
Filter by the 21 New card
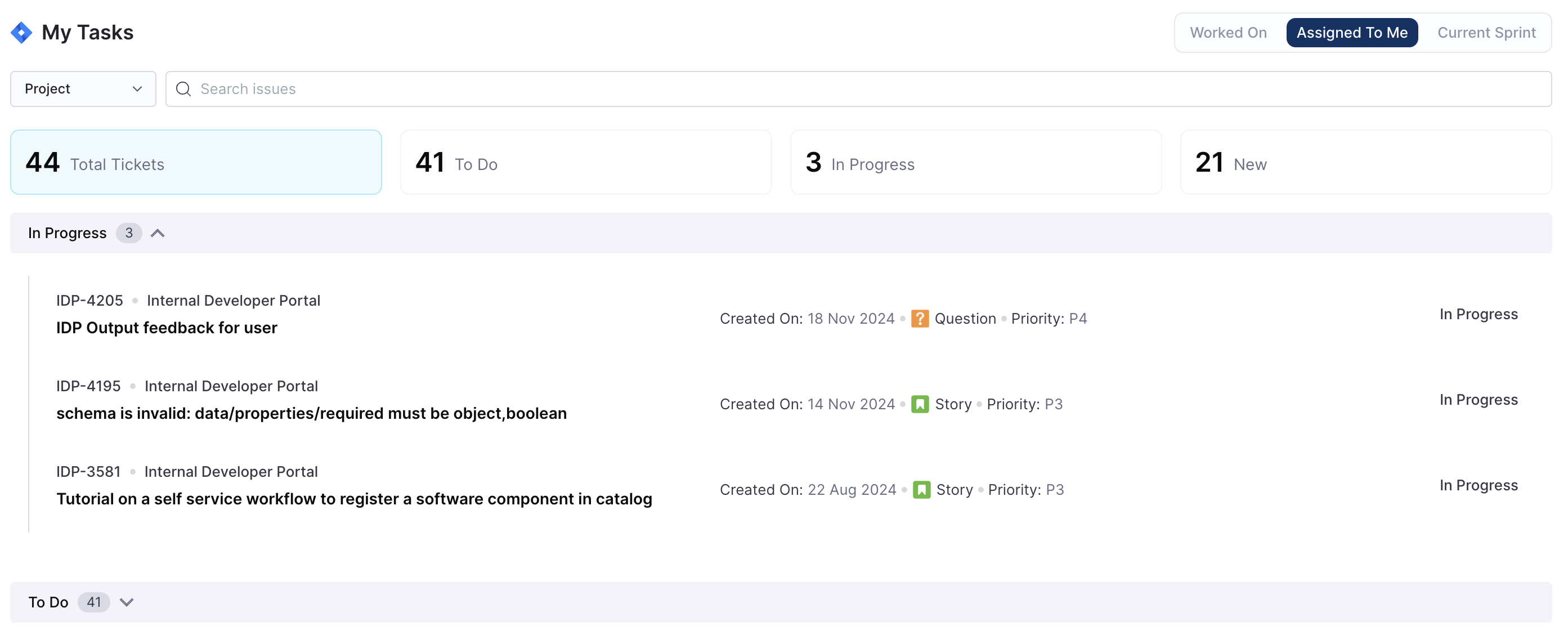point(1365,163)
